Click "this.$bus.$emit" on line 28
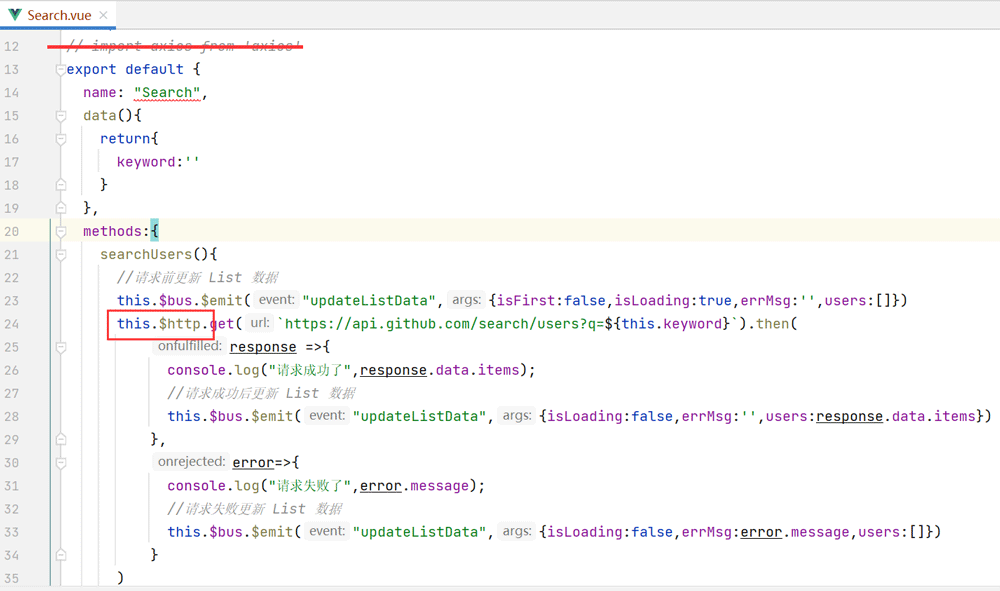 [x=230, y=416]
